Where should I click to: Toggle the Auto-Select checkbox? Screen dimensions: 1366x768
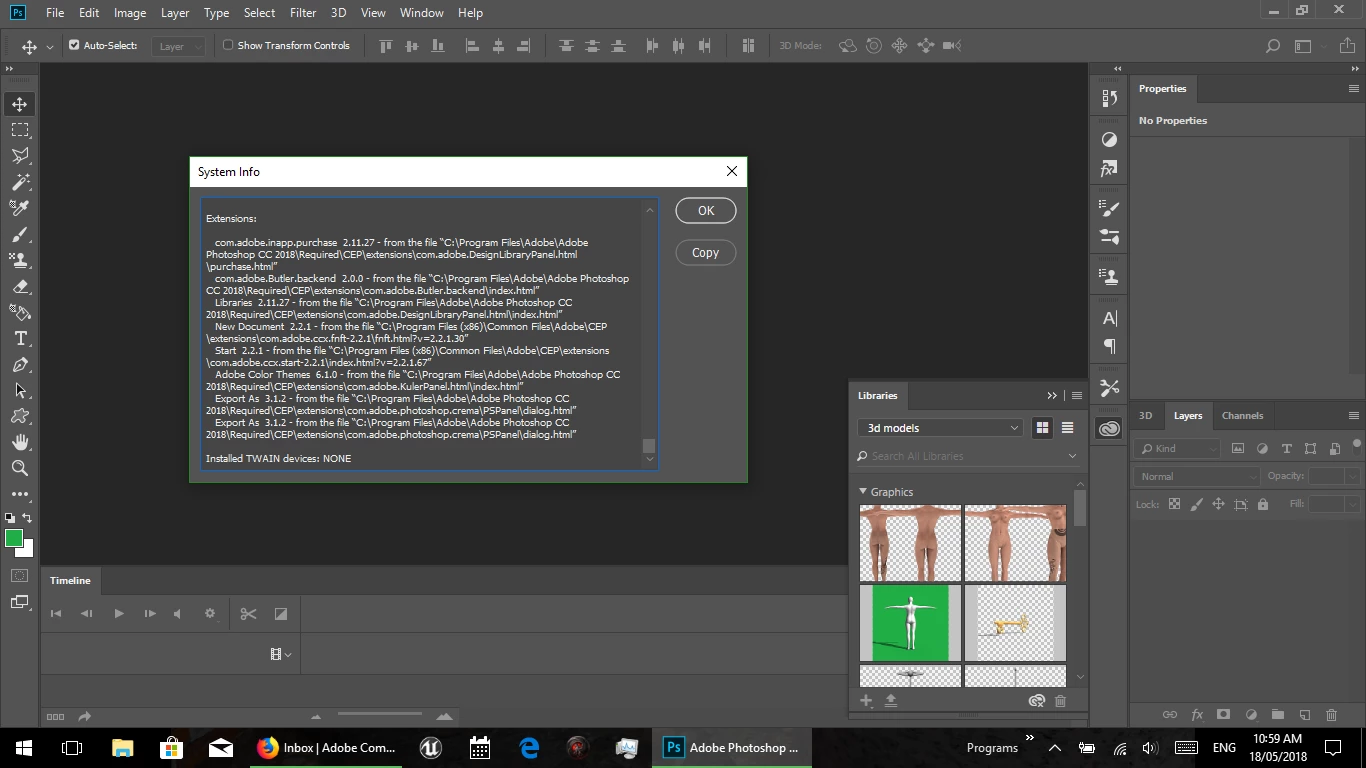pos(74,45)
